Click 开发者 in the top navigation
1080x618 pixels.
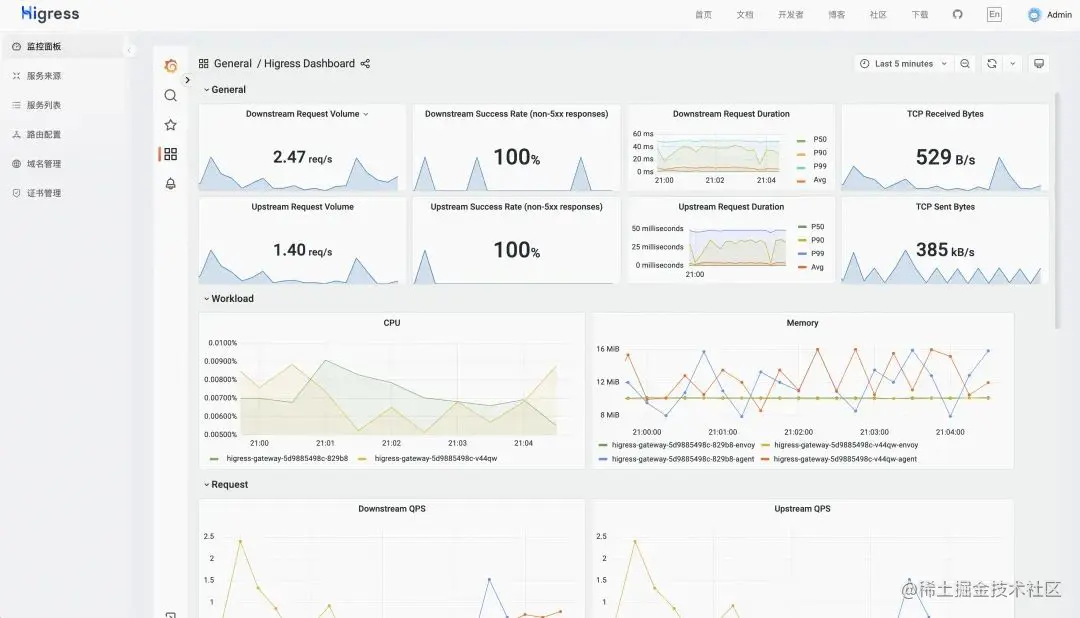(x=791, y=14)
